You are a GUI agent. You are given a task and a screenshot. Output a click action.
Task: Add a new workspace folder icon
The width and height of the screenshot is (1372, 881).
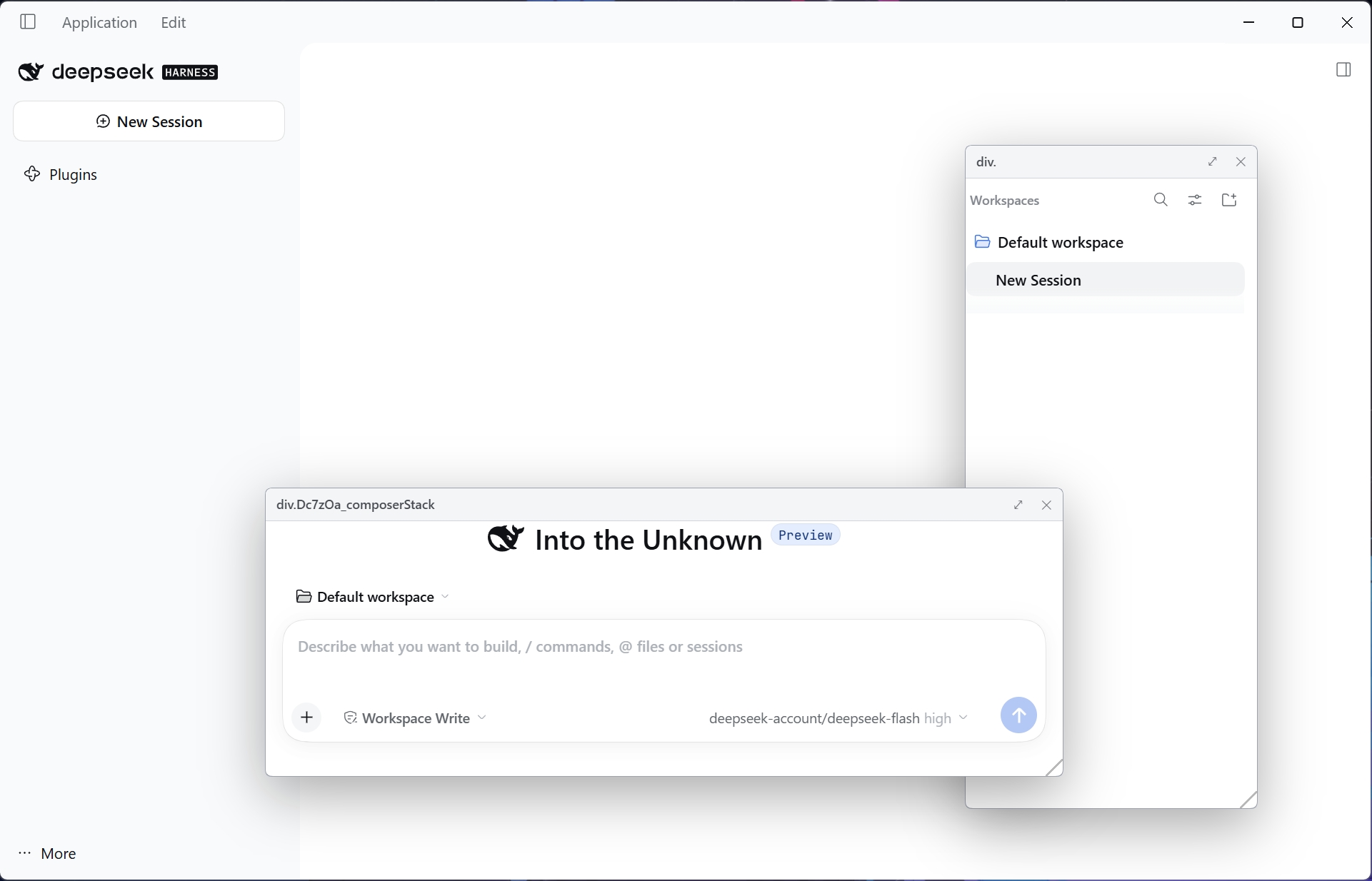coord(1229,200)
